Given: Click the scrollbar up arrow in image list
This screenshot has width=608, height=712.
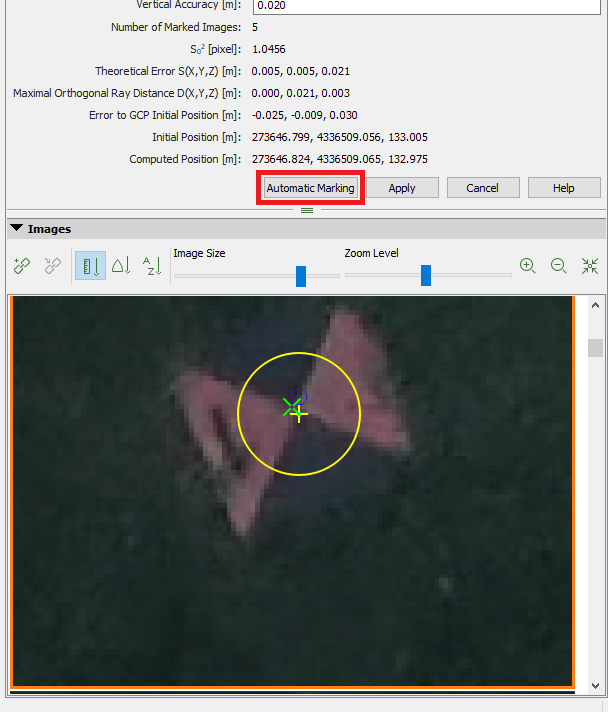Looking at the screenshot, I should 596,305.
